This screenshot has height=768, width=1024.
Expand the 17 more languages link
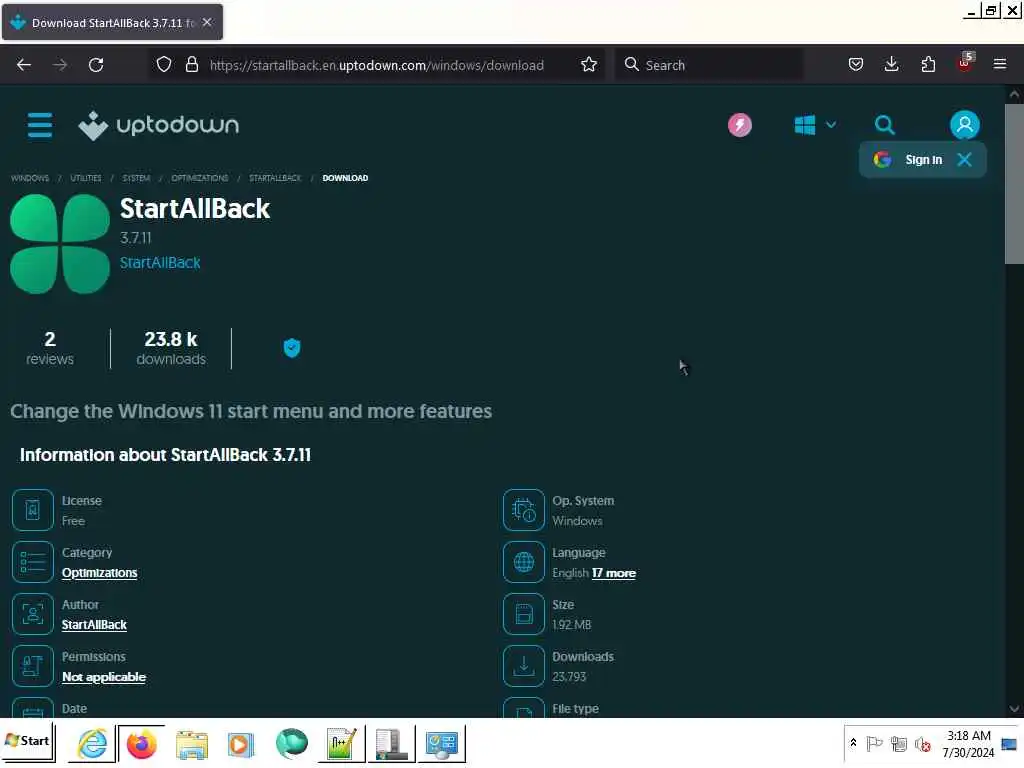click(x=613, y=573)
